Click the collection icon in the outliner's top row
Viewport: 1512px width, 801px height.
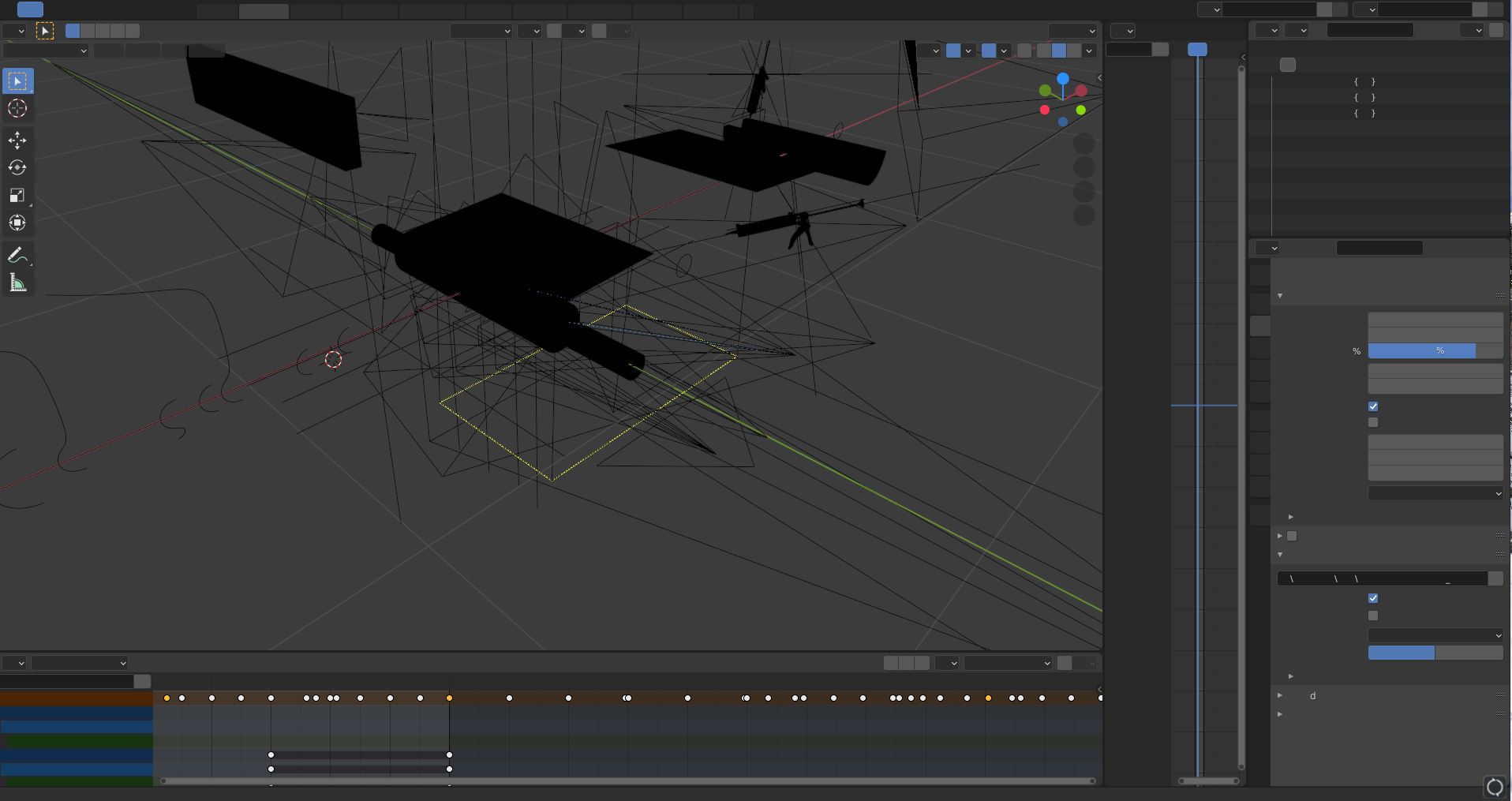[x=1288, y=65]
